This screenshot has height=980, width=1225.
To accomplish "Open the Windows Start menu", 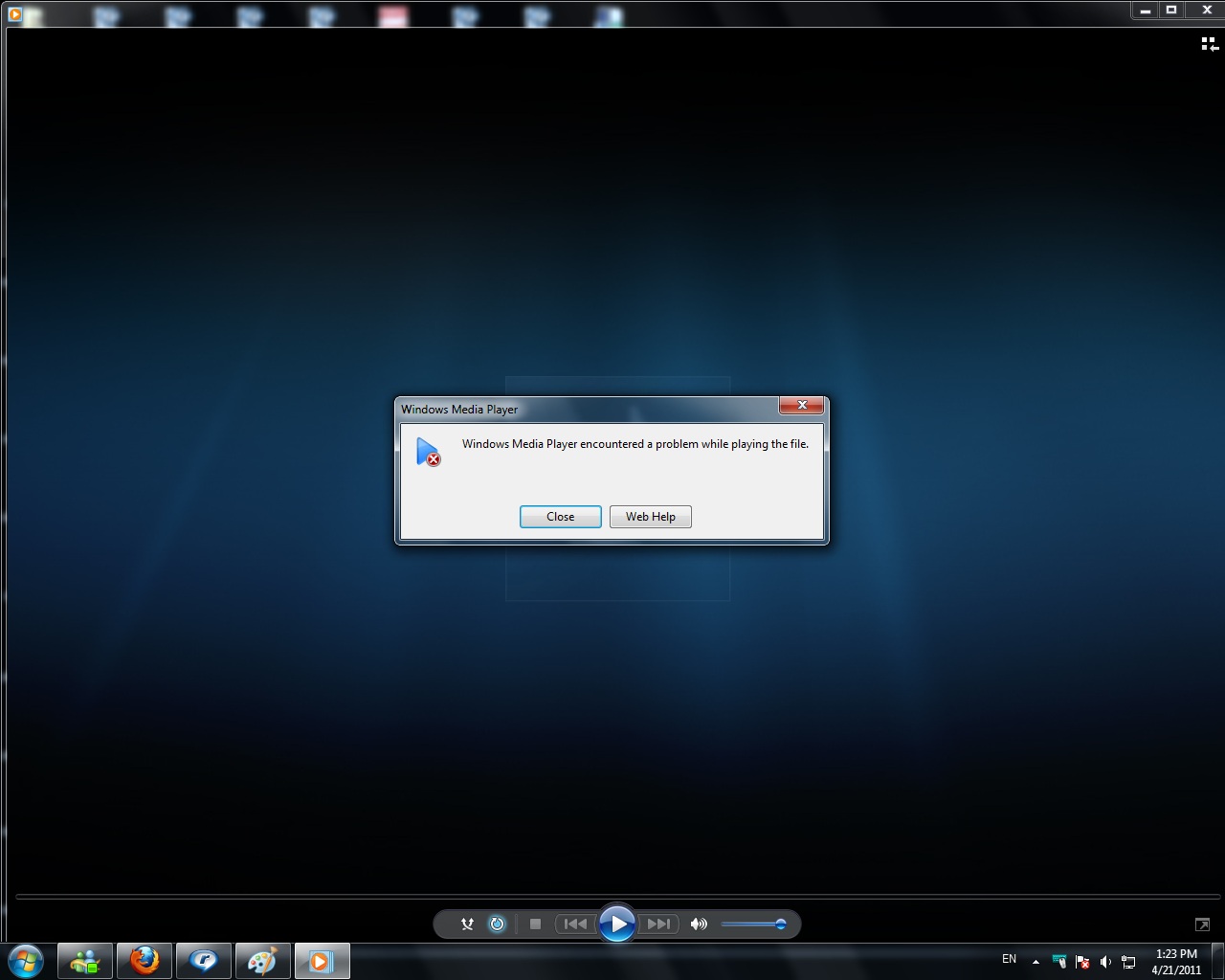I will click(x=26, y=960).
